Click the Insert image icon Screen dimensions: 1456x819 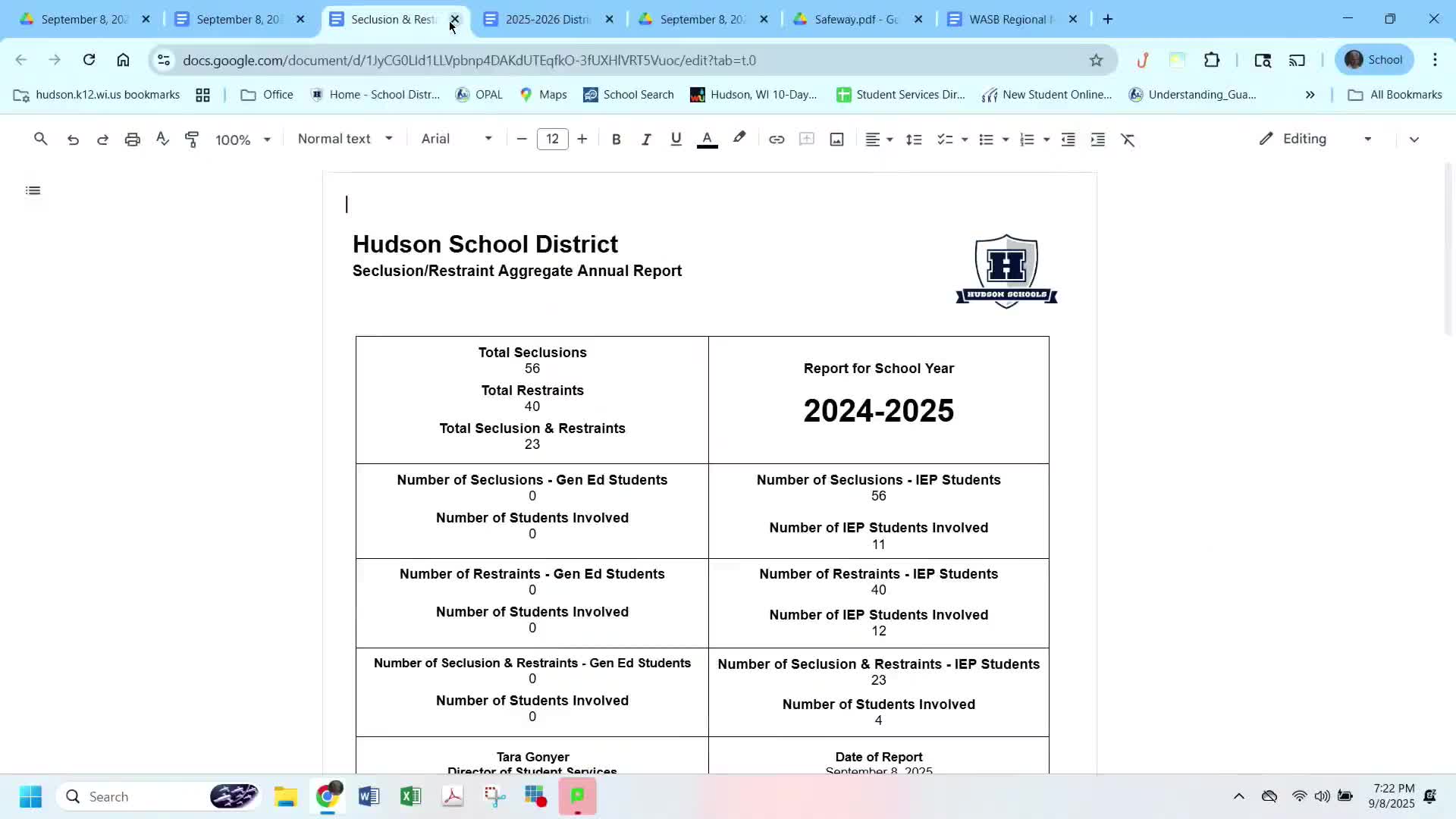click(836, 140)
